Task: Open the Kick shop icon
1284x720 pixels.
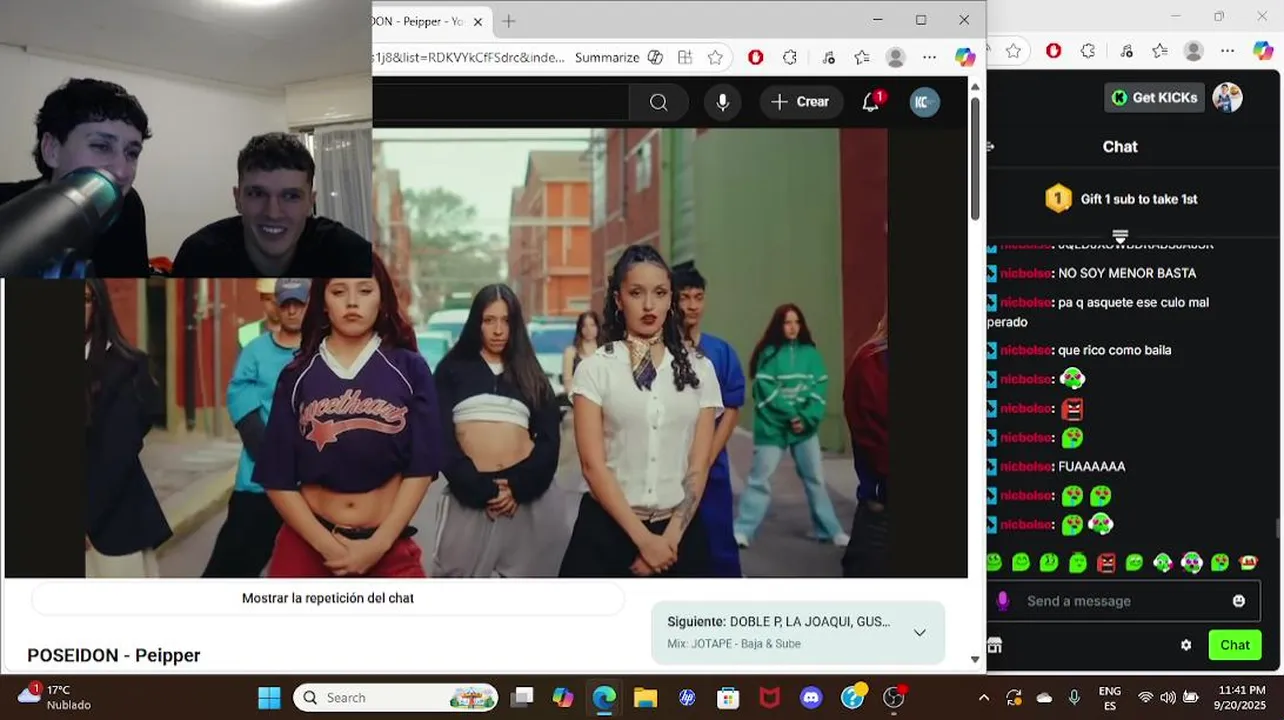Action: point(994,645)
